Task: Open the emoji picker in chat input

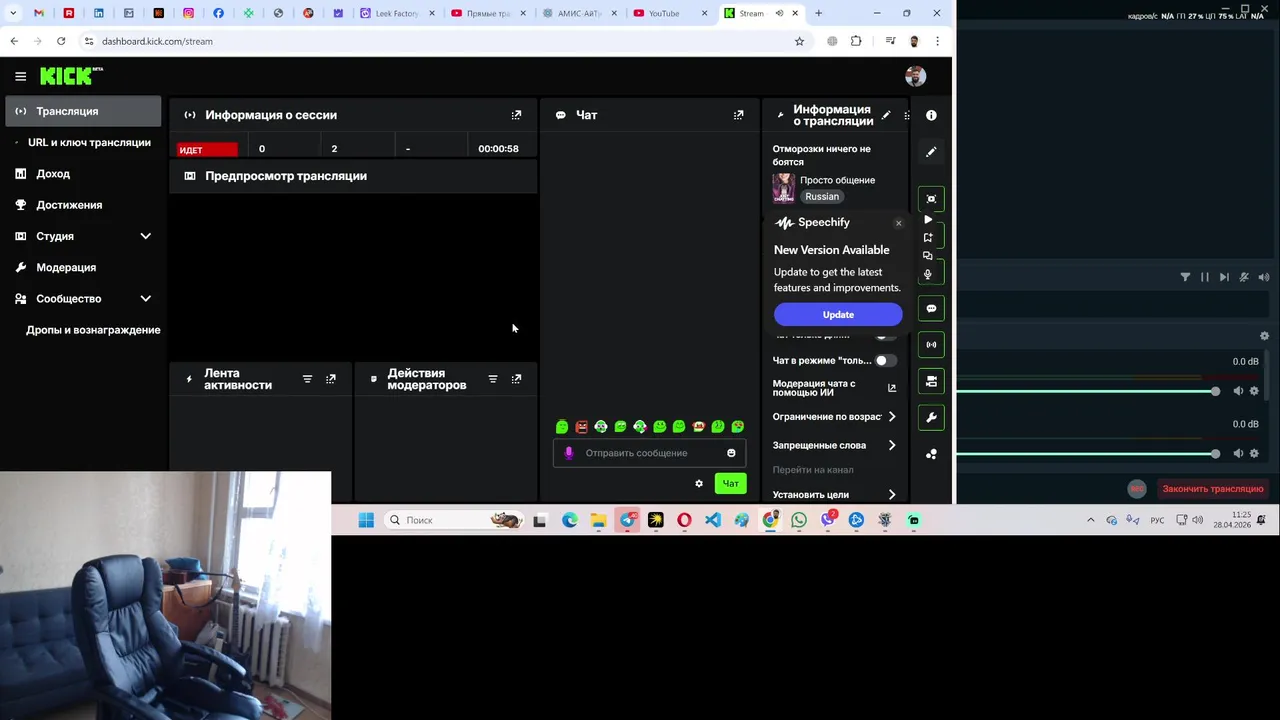Action: tap(731, 453)
